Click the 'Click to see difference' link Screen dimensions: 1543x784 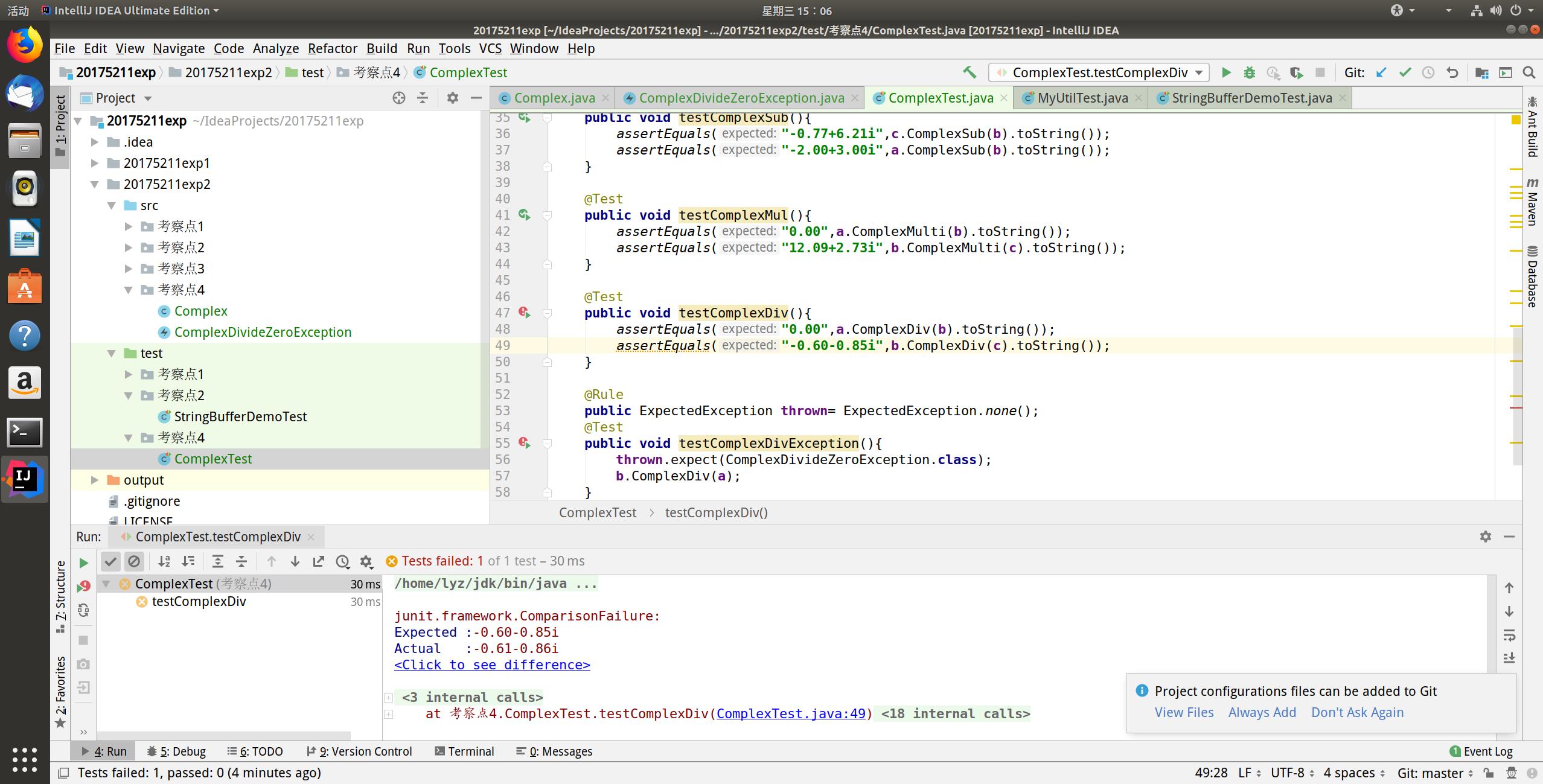pos(492,664)
